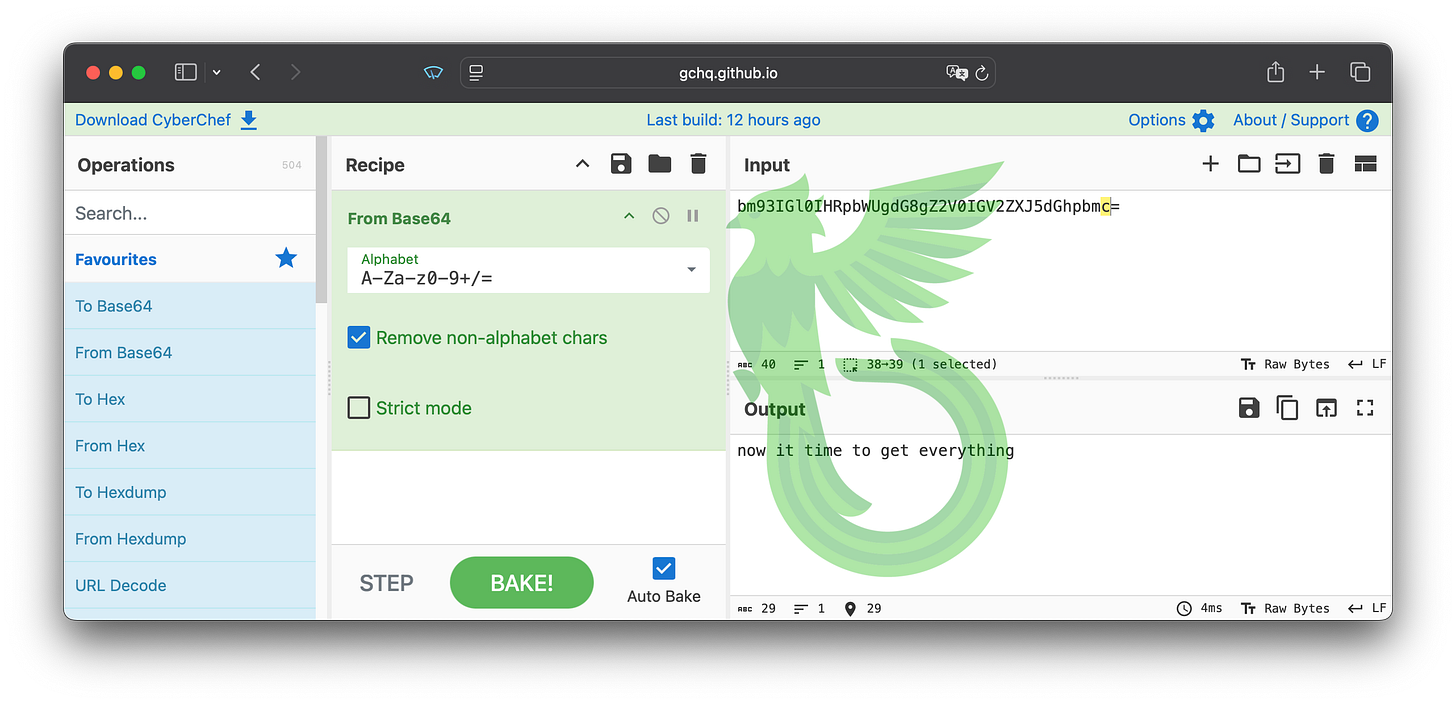Change input LF end-of-line selector

pyautogui.click(x=1368, y=364)
